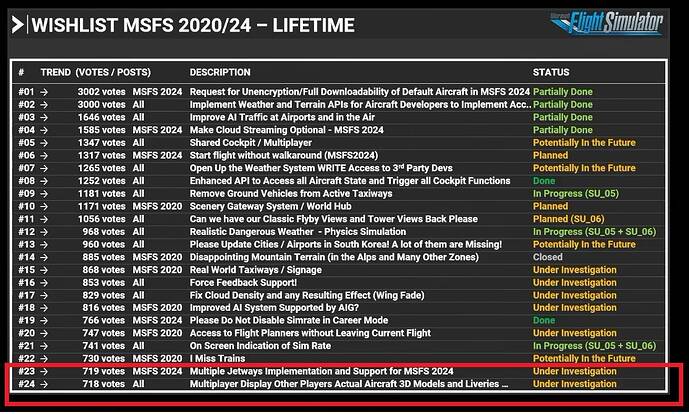Click Planned status in row #06

[x=550, y=156]
